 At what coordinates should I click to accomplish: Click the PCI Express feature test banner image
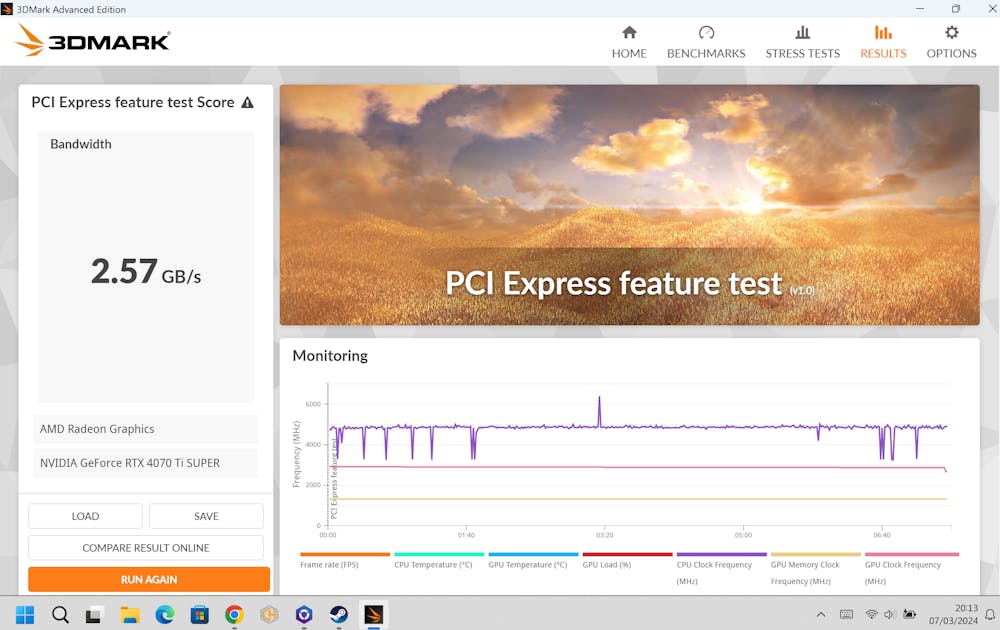[x=629, y=205]
